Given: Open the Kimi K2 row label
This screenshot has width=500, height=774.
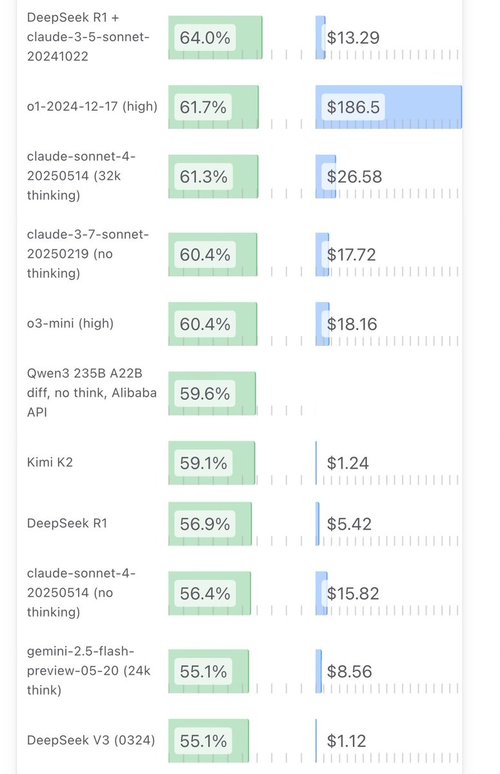Looking at the screenshot, I should coord(50,463).
